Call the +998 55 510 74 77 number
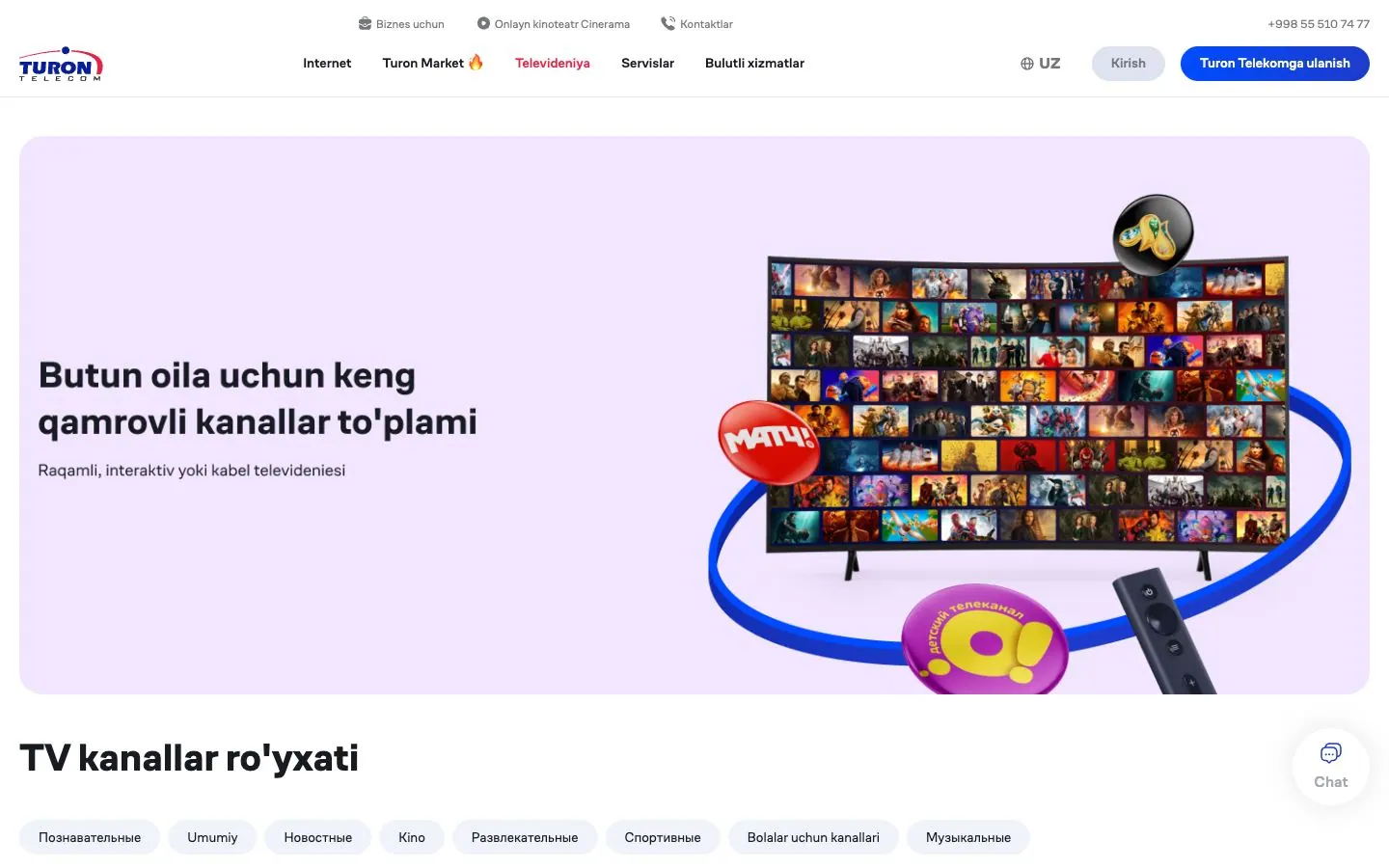1389x868 pixels. click(1319, 24)
